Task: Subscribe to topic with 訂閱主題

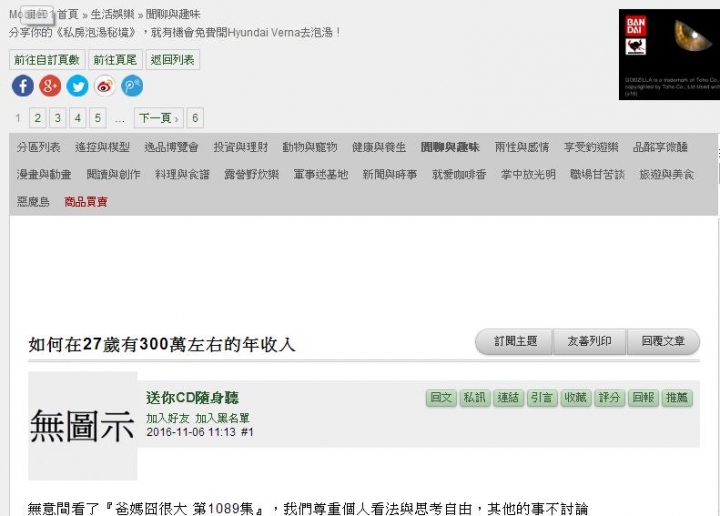Action: pos(515,342)
